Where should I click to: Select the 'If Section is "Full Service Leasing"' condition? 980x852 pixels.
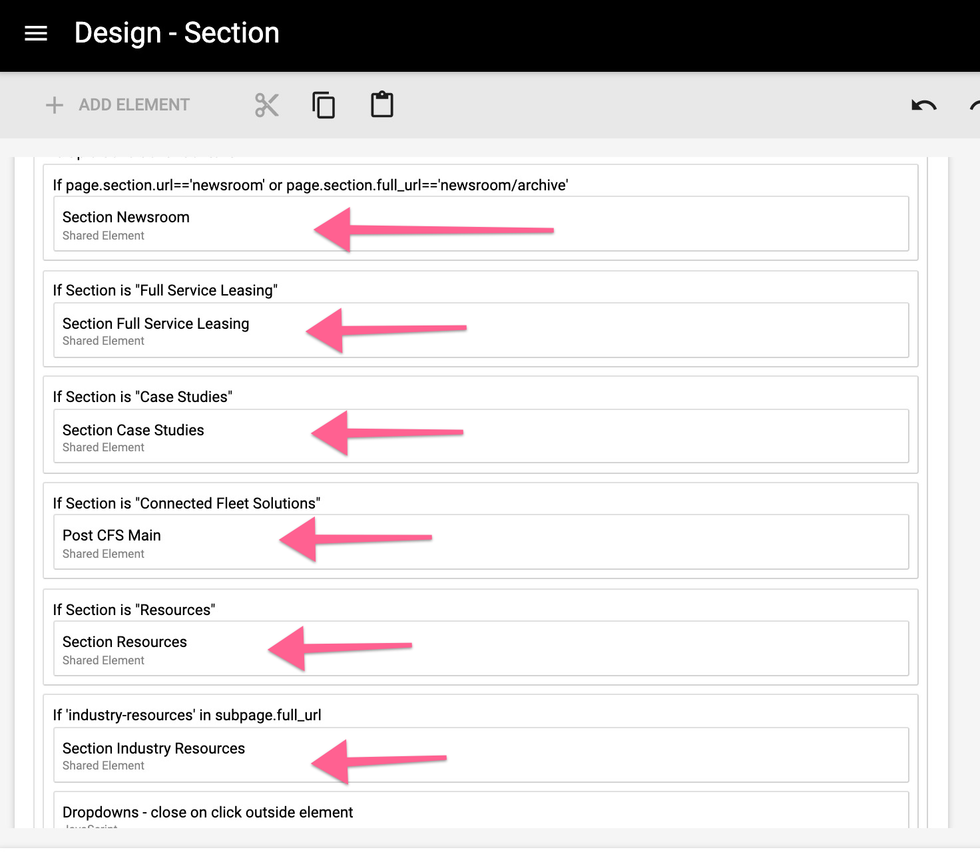coord(165,290)
